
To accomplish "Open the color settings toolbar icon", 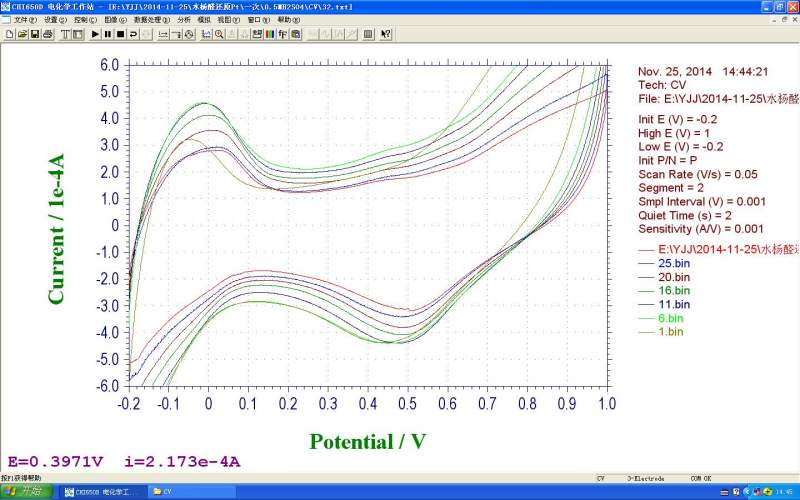I will (x=270, y=34).
